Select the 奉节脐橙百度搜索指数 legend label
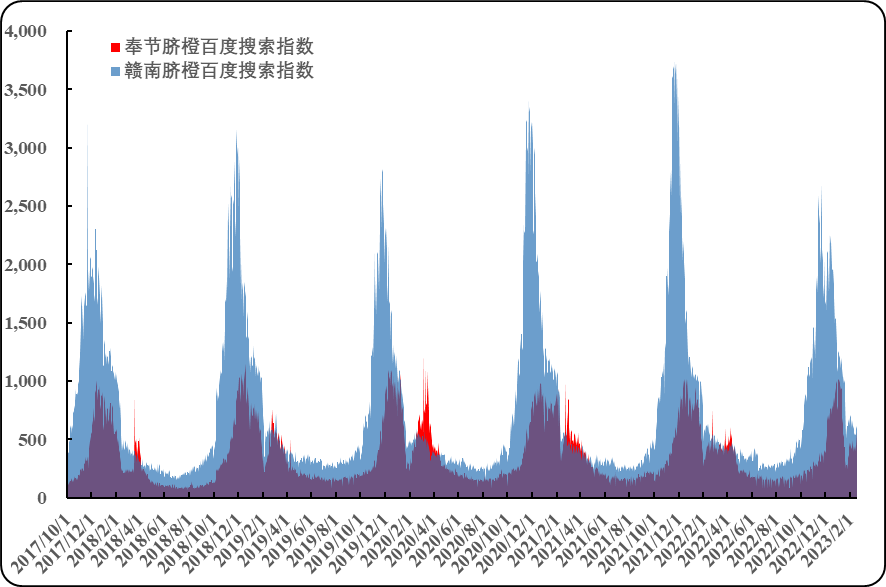Screen dimensions: 886x587 tap(218, 47)
